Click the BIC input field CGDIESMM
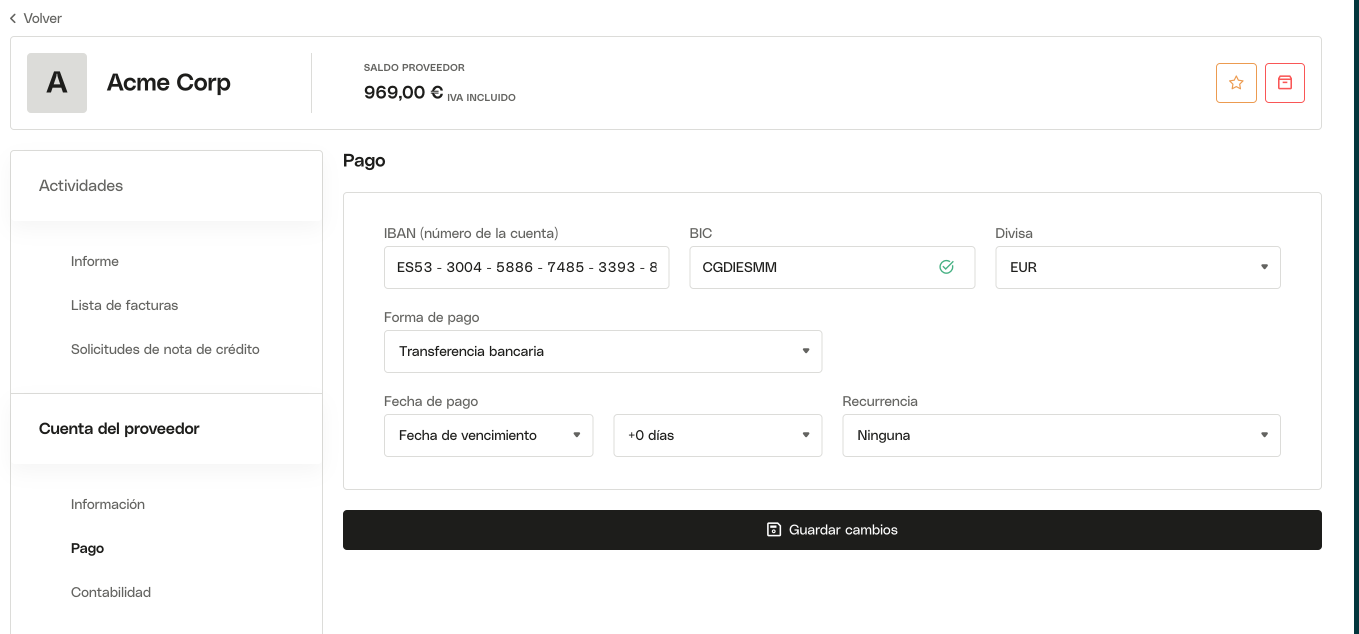 (x=832, y=268)
